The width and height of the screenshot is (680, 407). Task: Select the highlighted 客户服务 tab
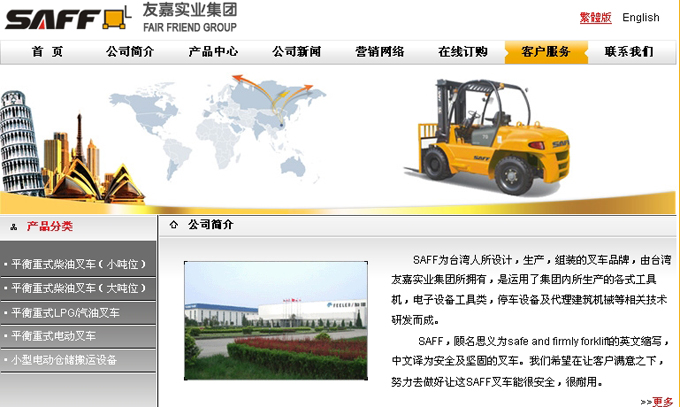[x=546, y=52]
